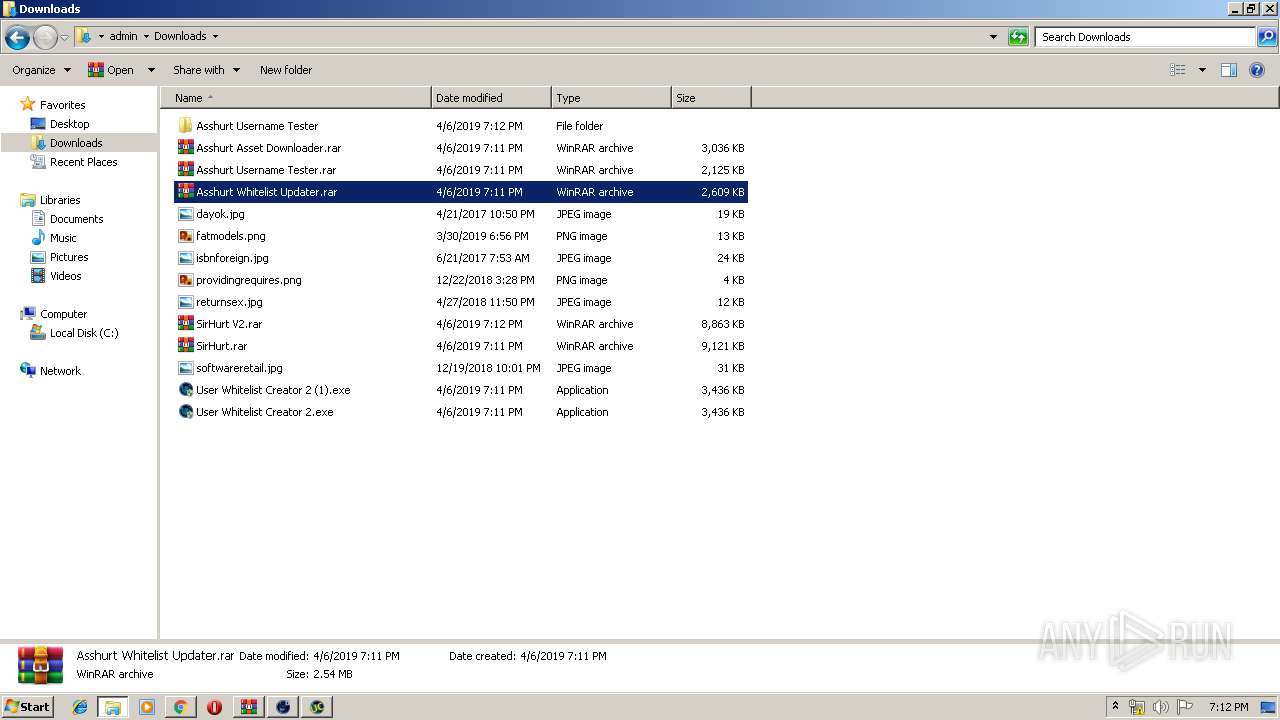Select the fatmodels.png image icon
Screen dimensions: 1280x720
click(x=185, y=236)
